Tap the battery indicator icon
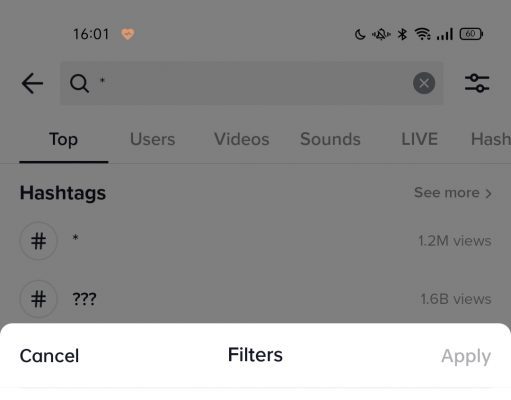This screenshot has width=511, height=400. [x=471, y=34]
